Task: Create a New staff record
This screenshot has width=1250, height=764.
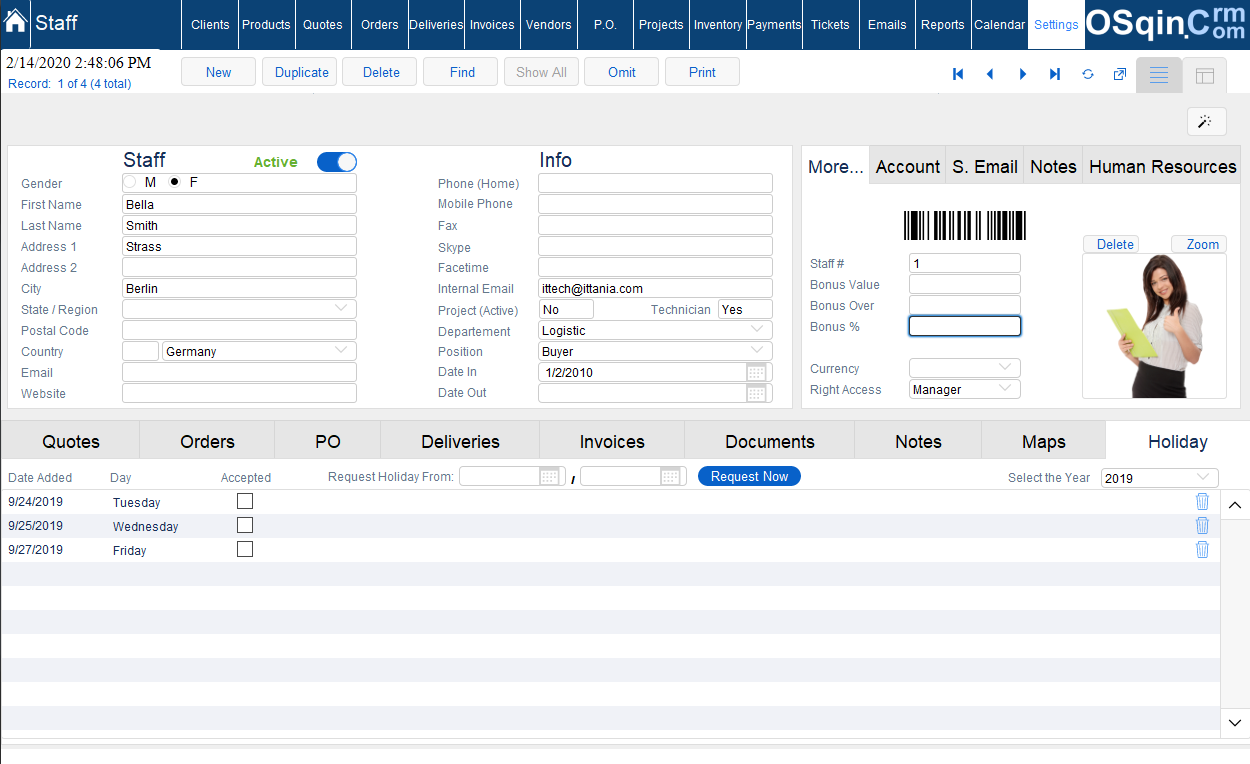Action: coord(218,72)
